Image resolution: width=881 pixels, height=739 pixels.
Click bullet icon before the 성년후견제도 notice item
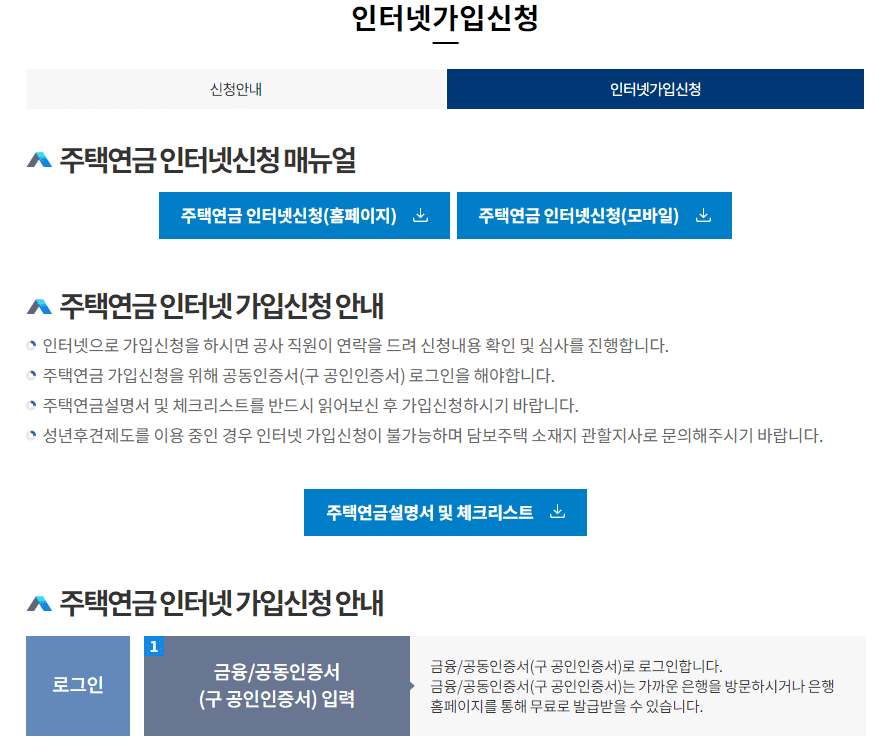(x=30, y=434)
